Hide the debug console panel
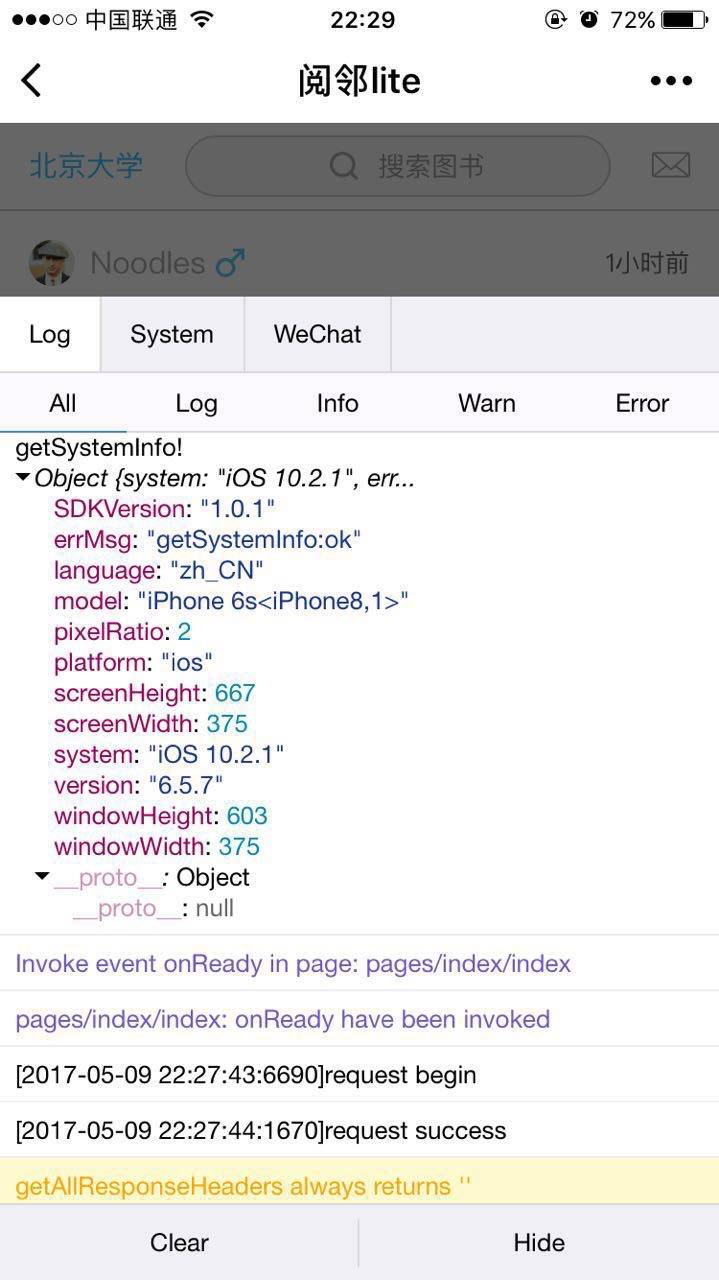Image resolution: width=719 pixels, height=1280 pixels. [539, 1242]
